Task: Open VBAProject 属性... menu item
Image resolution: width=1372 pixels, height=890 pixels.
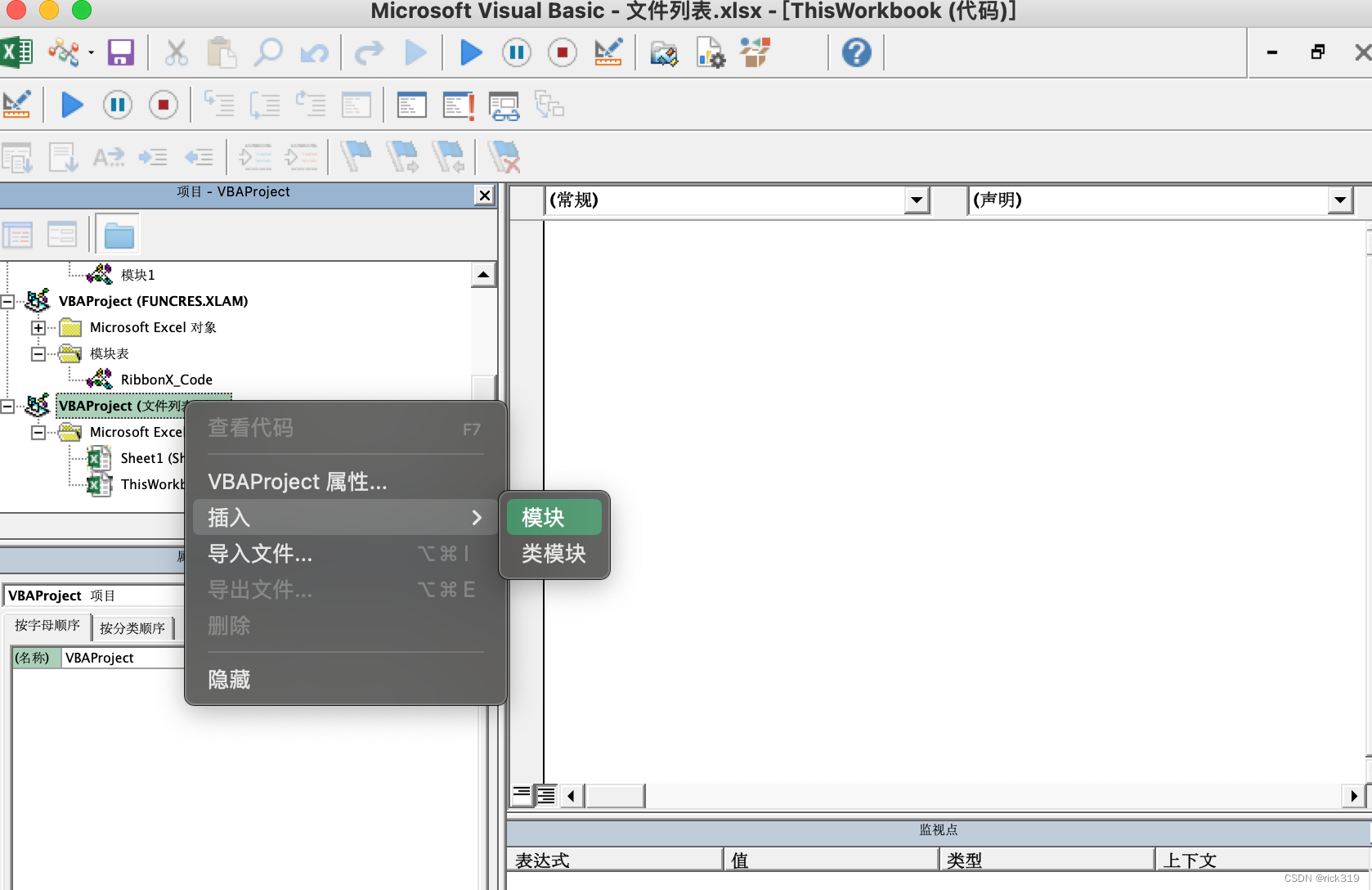Action: (346, 482)
